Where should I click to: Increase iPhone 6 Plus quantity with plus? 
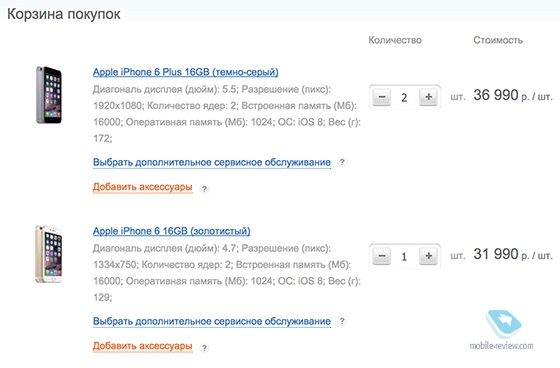(428, 97)
